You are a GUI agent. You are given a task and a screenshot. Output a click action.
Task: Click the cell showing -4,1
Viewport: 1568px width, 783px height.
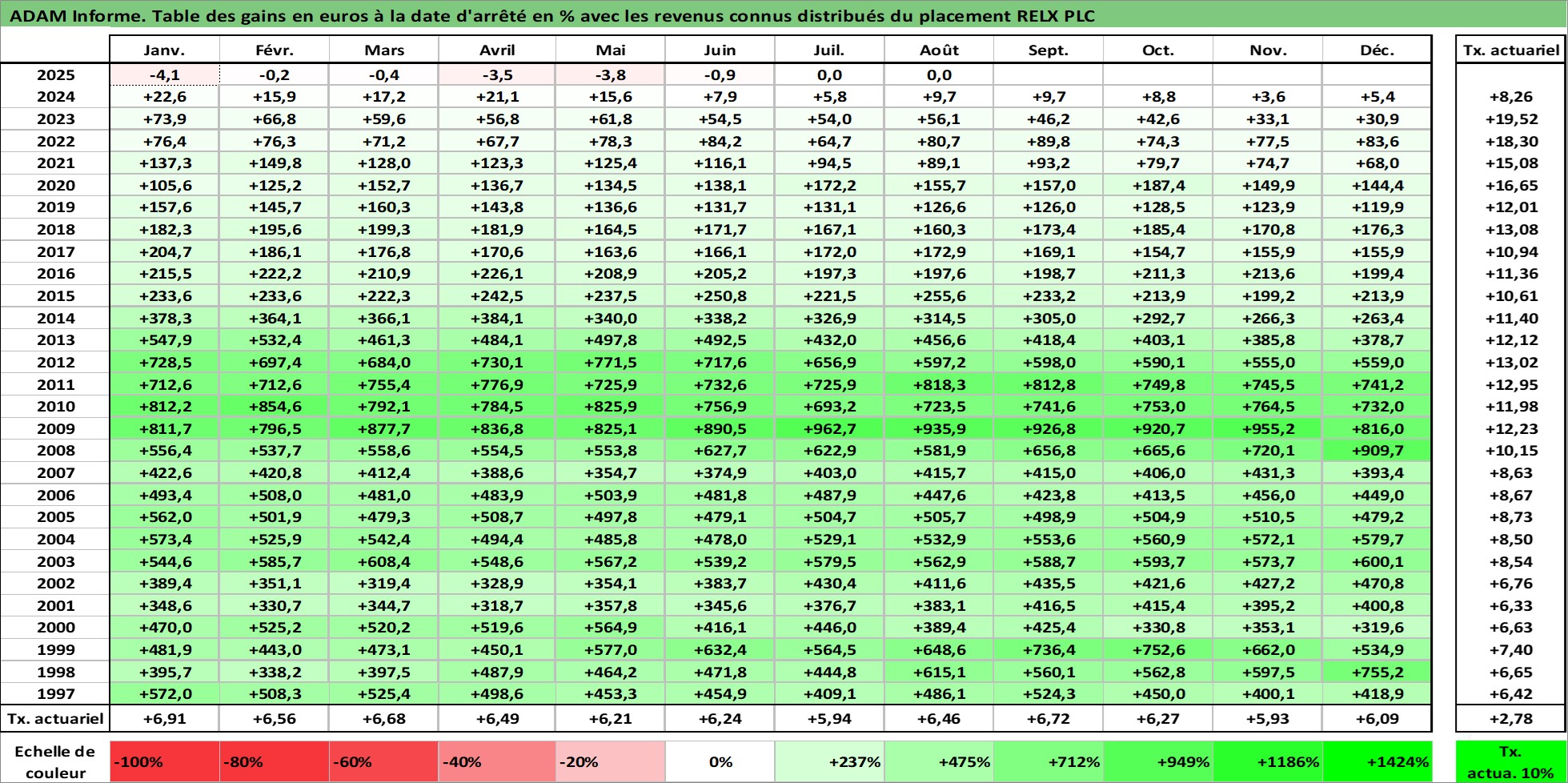[164, 74]
